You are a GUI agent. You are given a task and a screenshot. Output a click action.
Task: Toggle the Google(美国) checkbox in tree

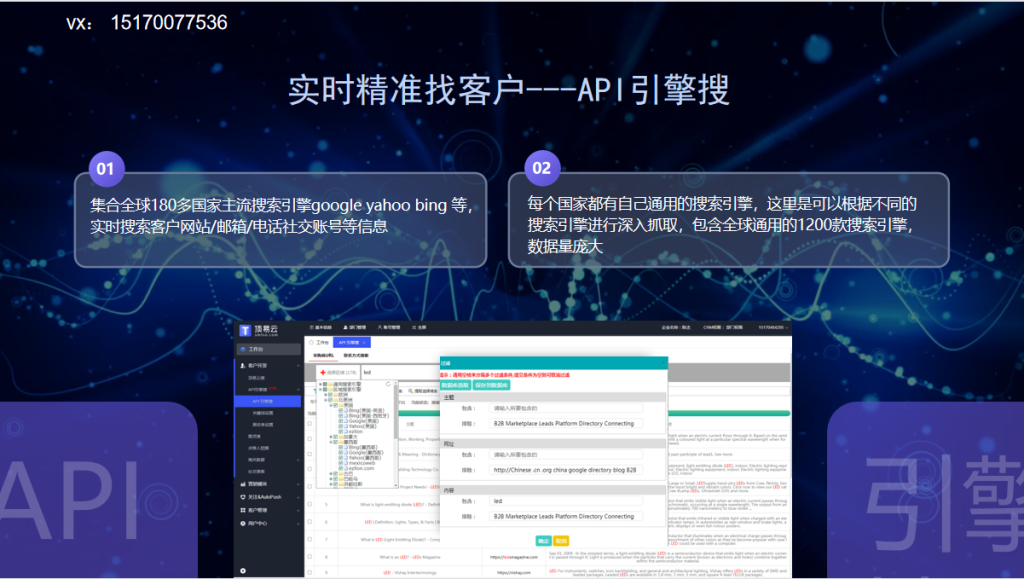click(x=342, y=422)
